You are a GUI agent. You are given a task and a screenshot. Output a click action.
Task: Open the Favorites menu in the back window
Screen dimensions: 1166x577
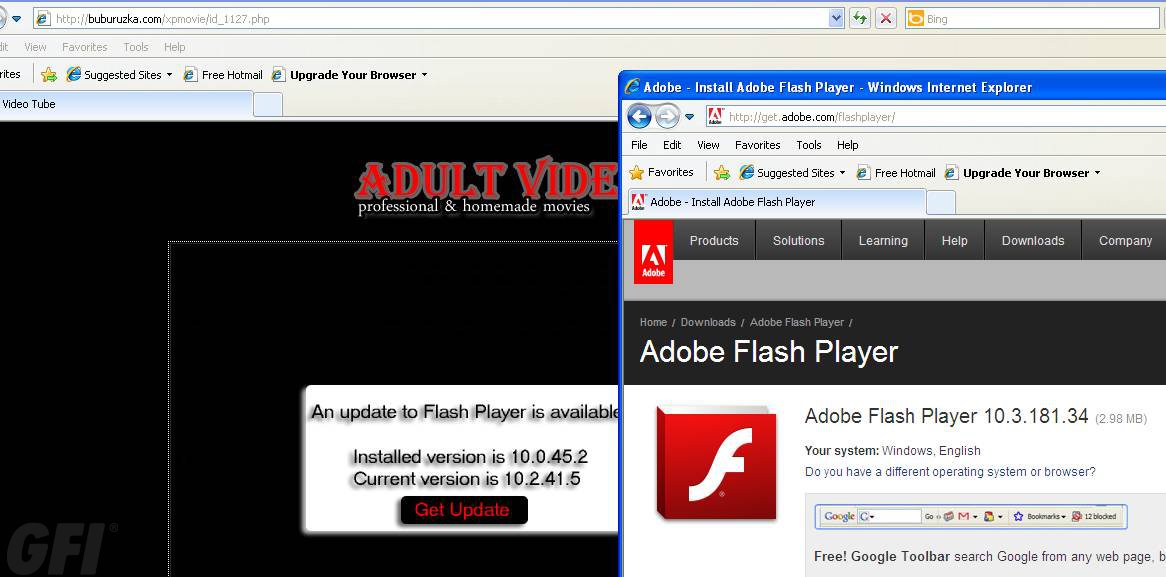click(x=85, y=47)
